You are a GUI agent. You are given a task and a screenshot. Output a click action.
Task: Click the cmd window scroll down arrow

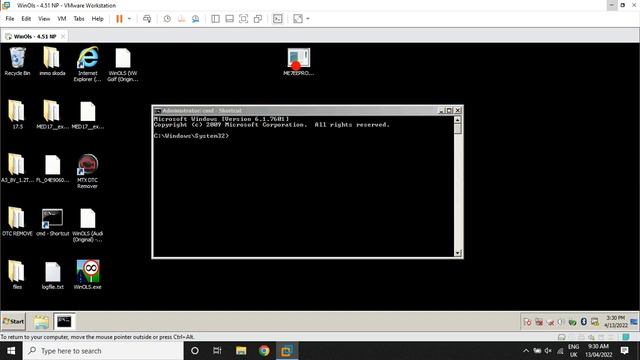click(458, 253)
